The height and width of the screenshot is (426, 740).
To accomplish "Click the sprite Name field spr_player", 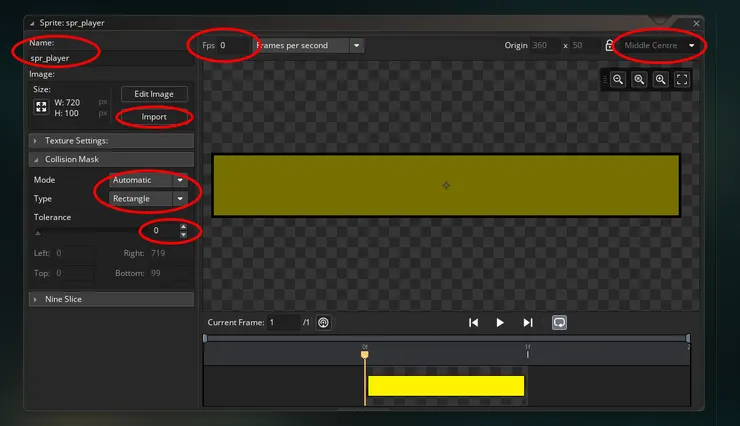I will (x=110, y=58).
